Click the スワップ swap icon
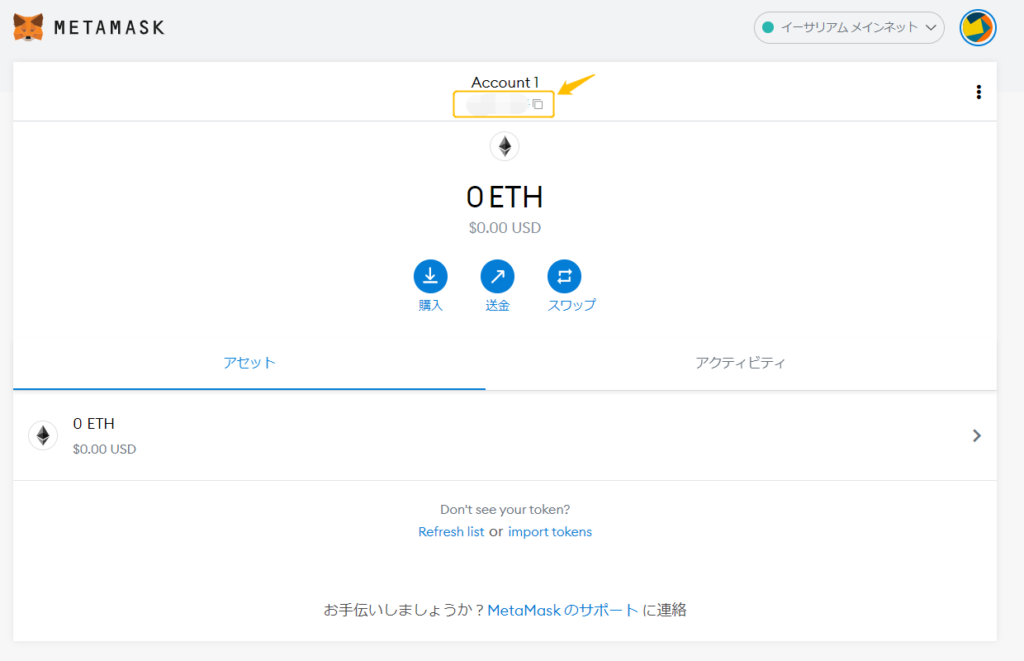The width and height of the screenshot is (1024, 661). tap(564, 276)
